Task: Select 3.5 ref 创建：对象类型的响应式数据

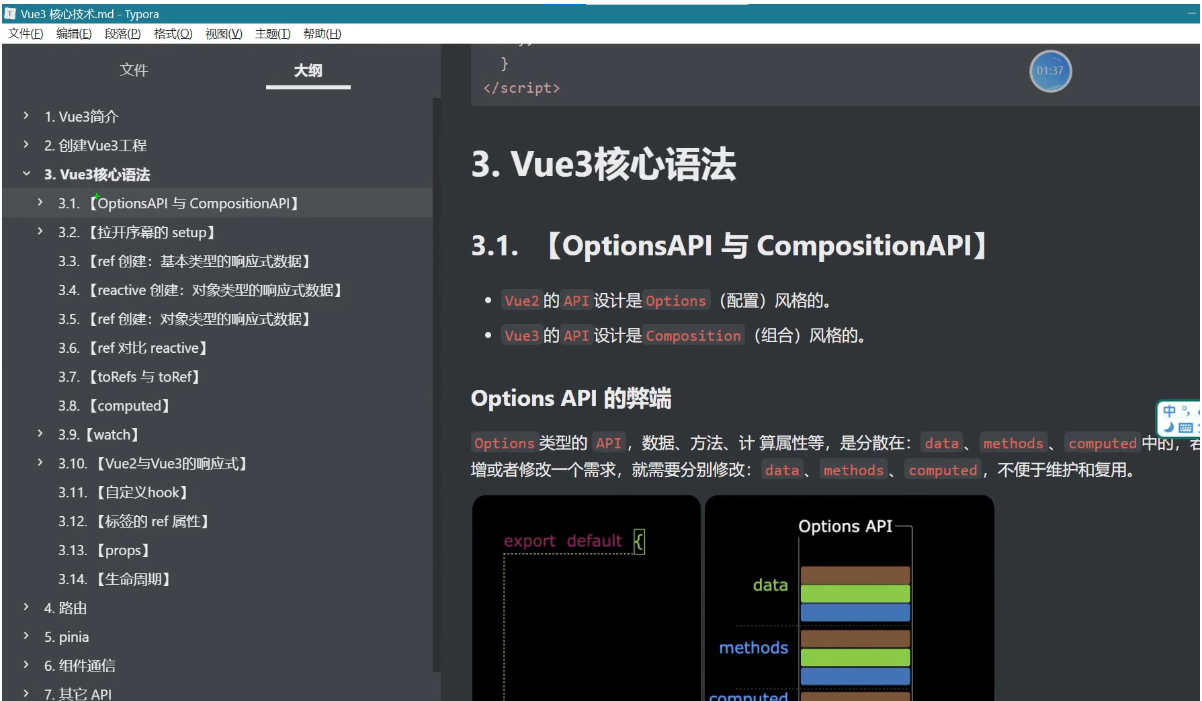Action: tap(186, 320)
